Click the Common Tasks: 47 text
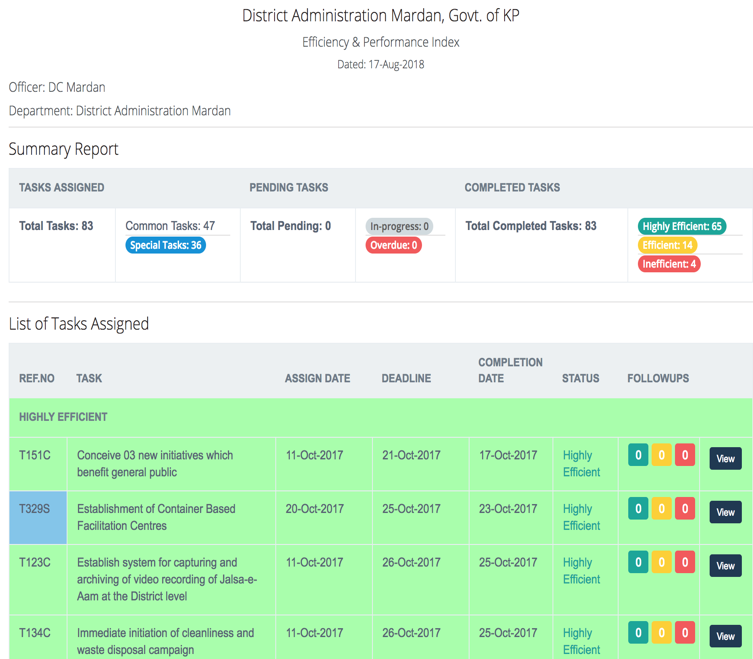 pyautogui.click(x=170, y=226)
